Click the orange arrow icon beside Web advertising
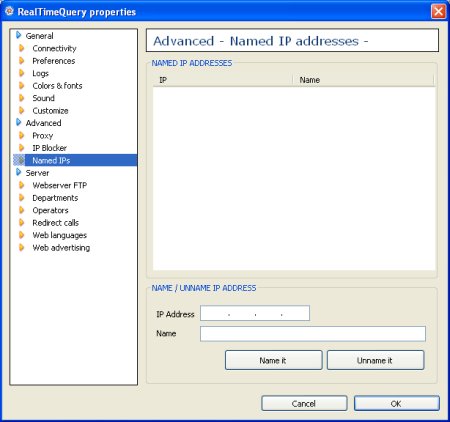The image size is (450, 422). (x=22, y=248)
